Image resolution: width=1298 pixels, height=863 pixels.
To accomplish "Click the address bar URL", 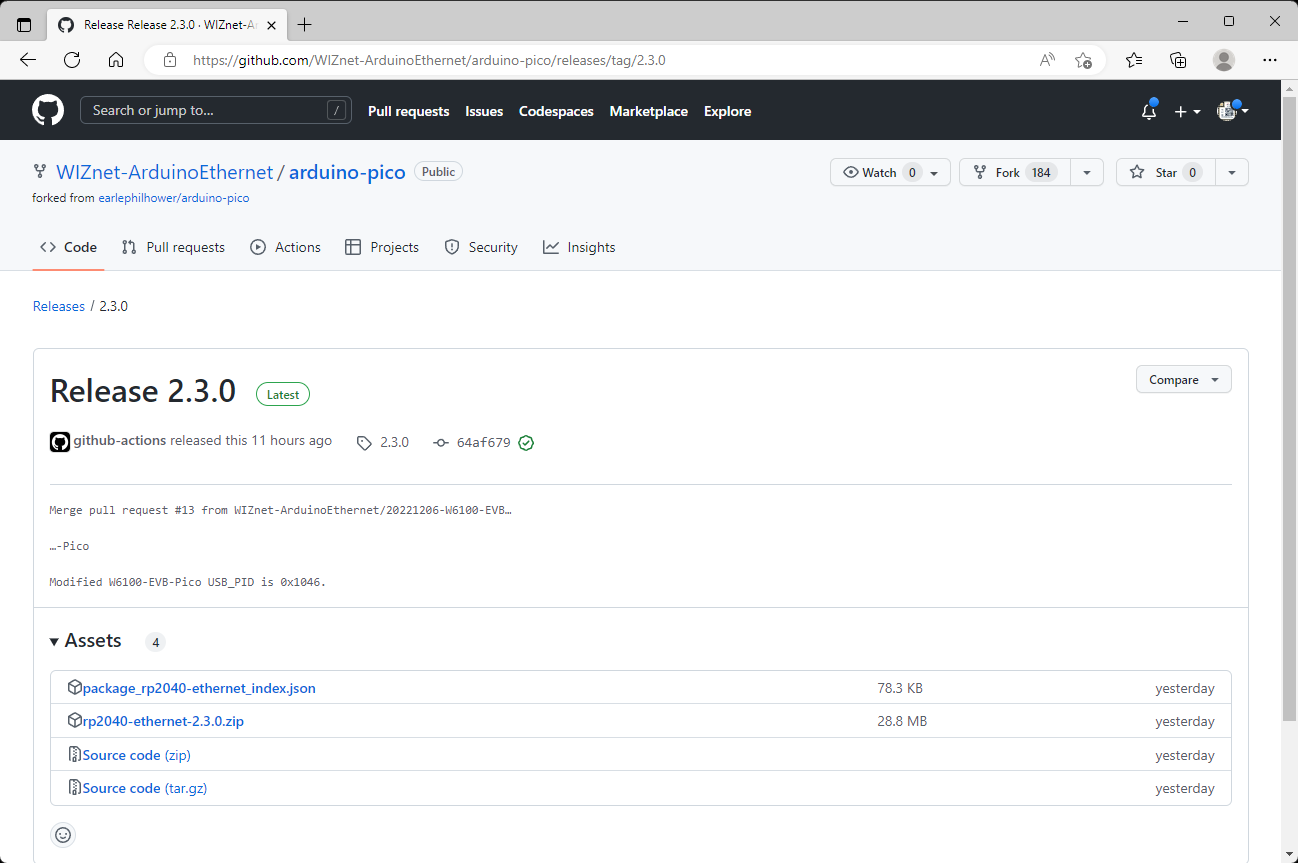I will pyautogui.click(x=429, y=60).
